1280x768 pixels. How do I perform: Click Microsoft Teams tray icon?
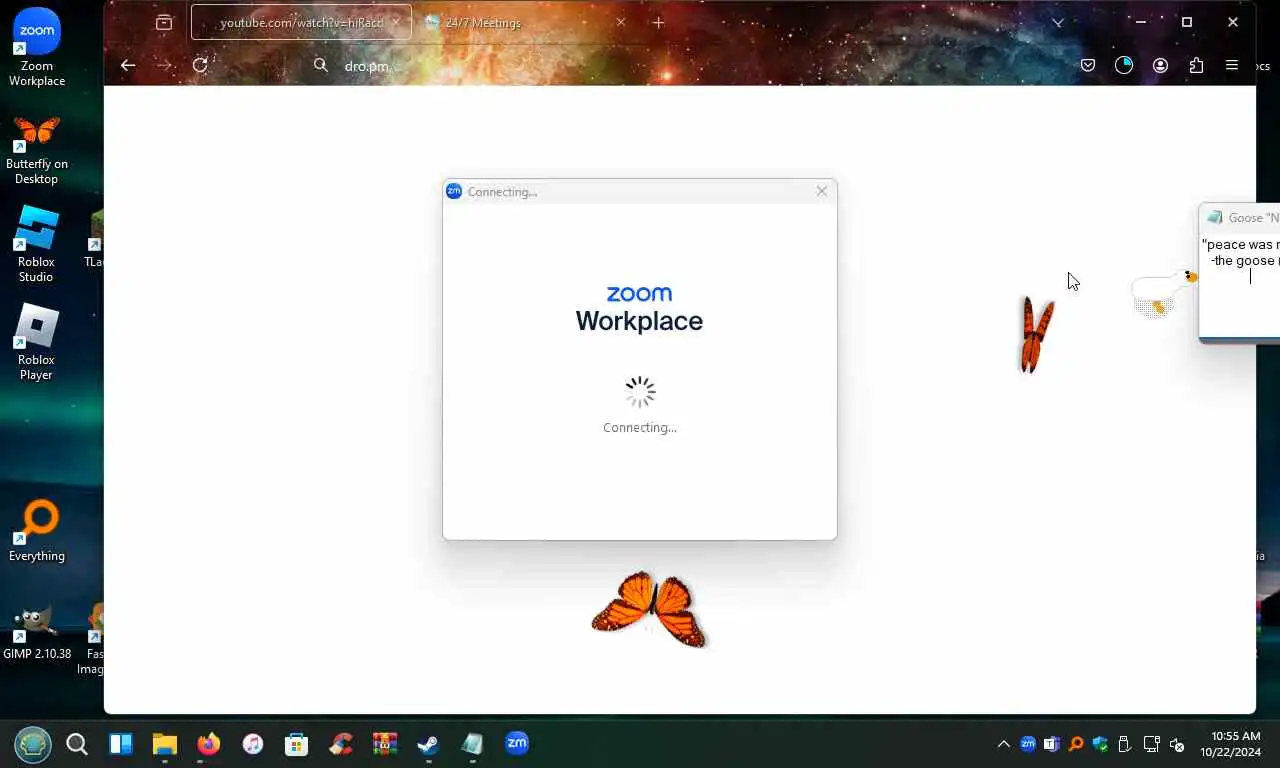pyautogui.click(x=1052, y=744)
